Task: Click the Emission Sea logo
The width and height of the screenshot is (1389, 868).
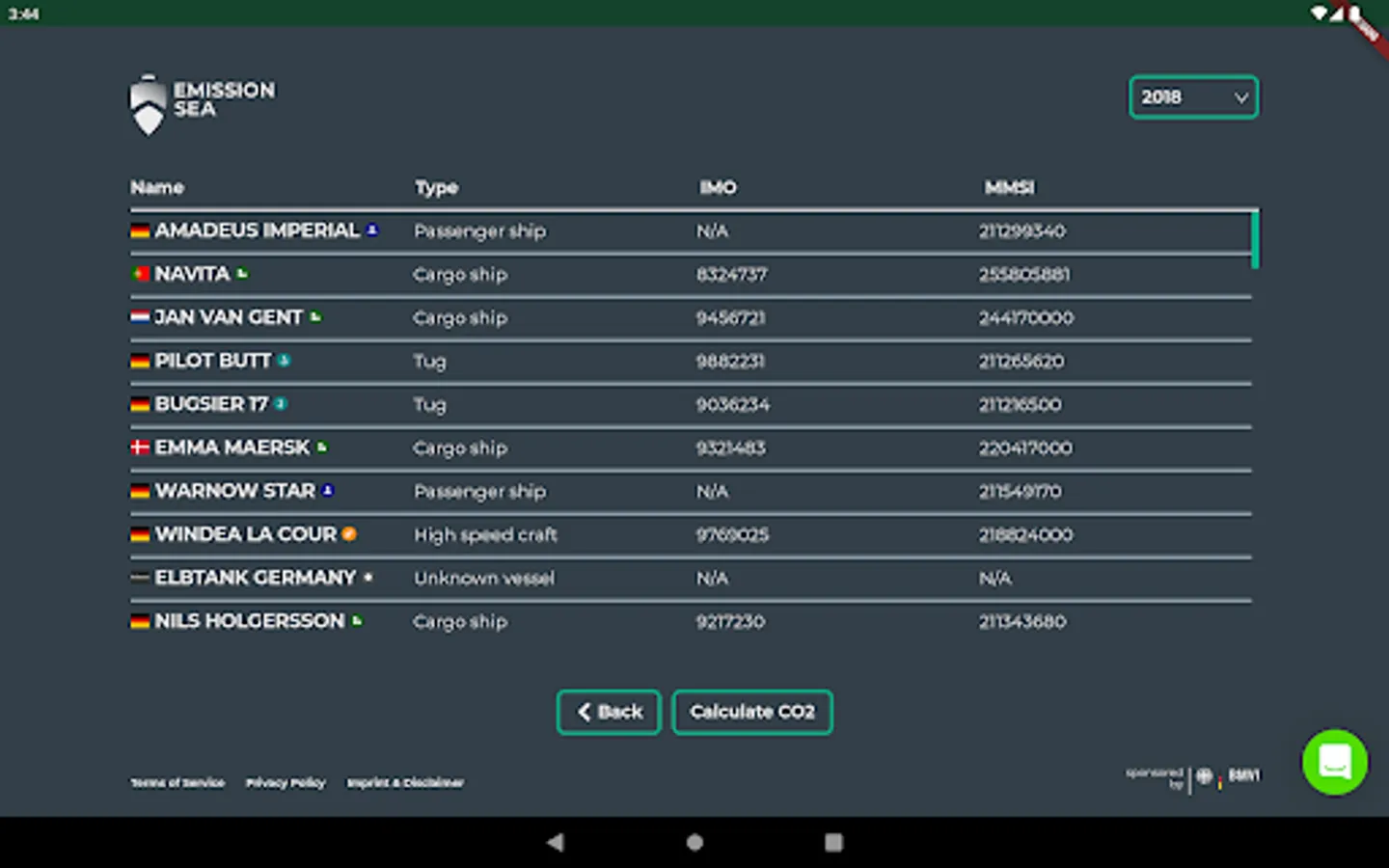Action: 203,104
